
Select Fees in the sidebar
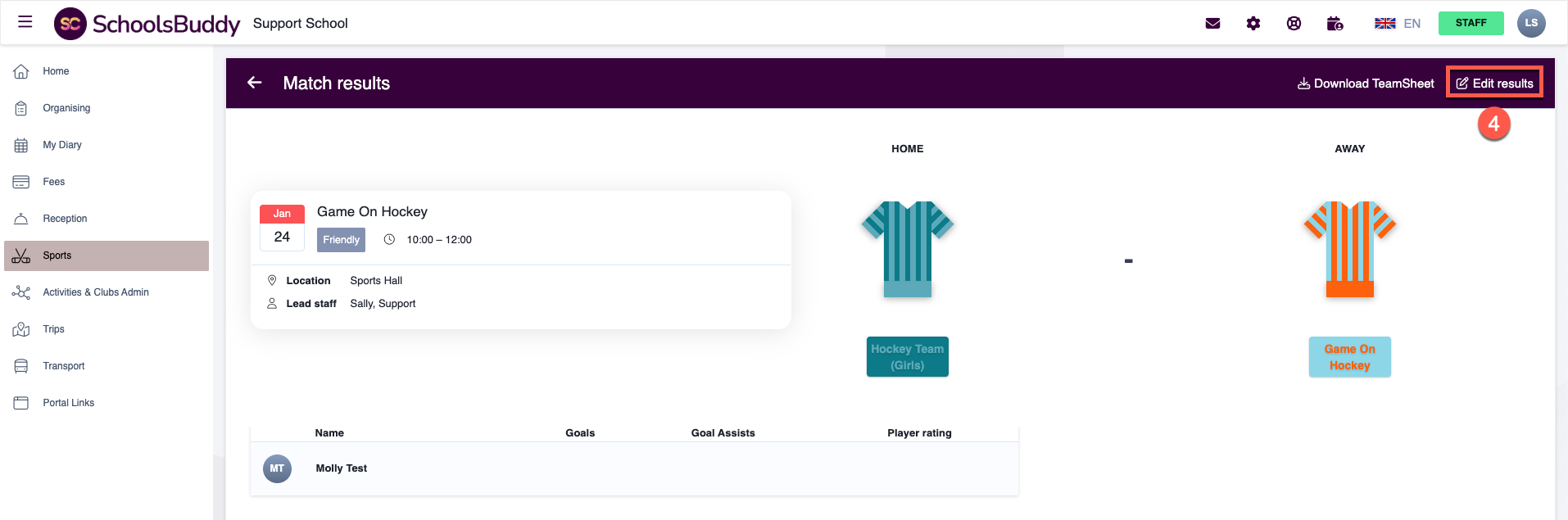point(54,182)
